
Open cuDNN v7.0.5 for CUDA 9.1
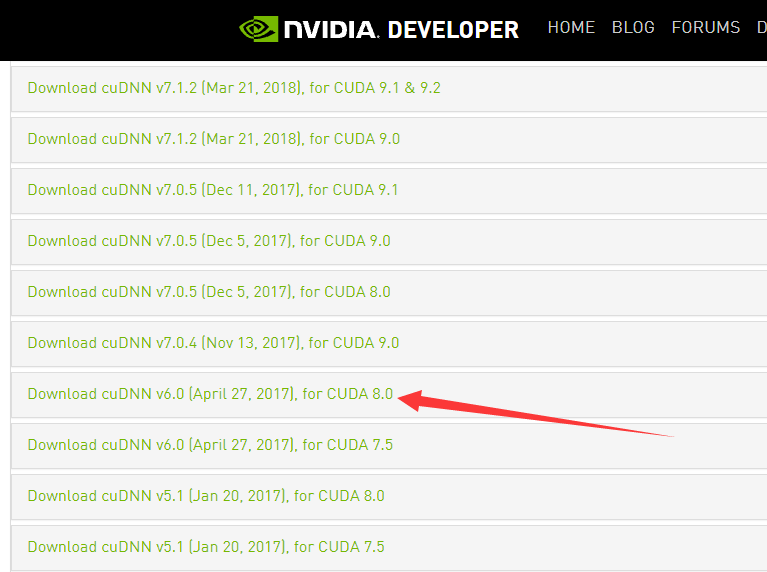(x=213, y=190)
